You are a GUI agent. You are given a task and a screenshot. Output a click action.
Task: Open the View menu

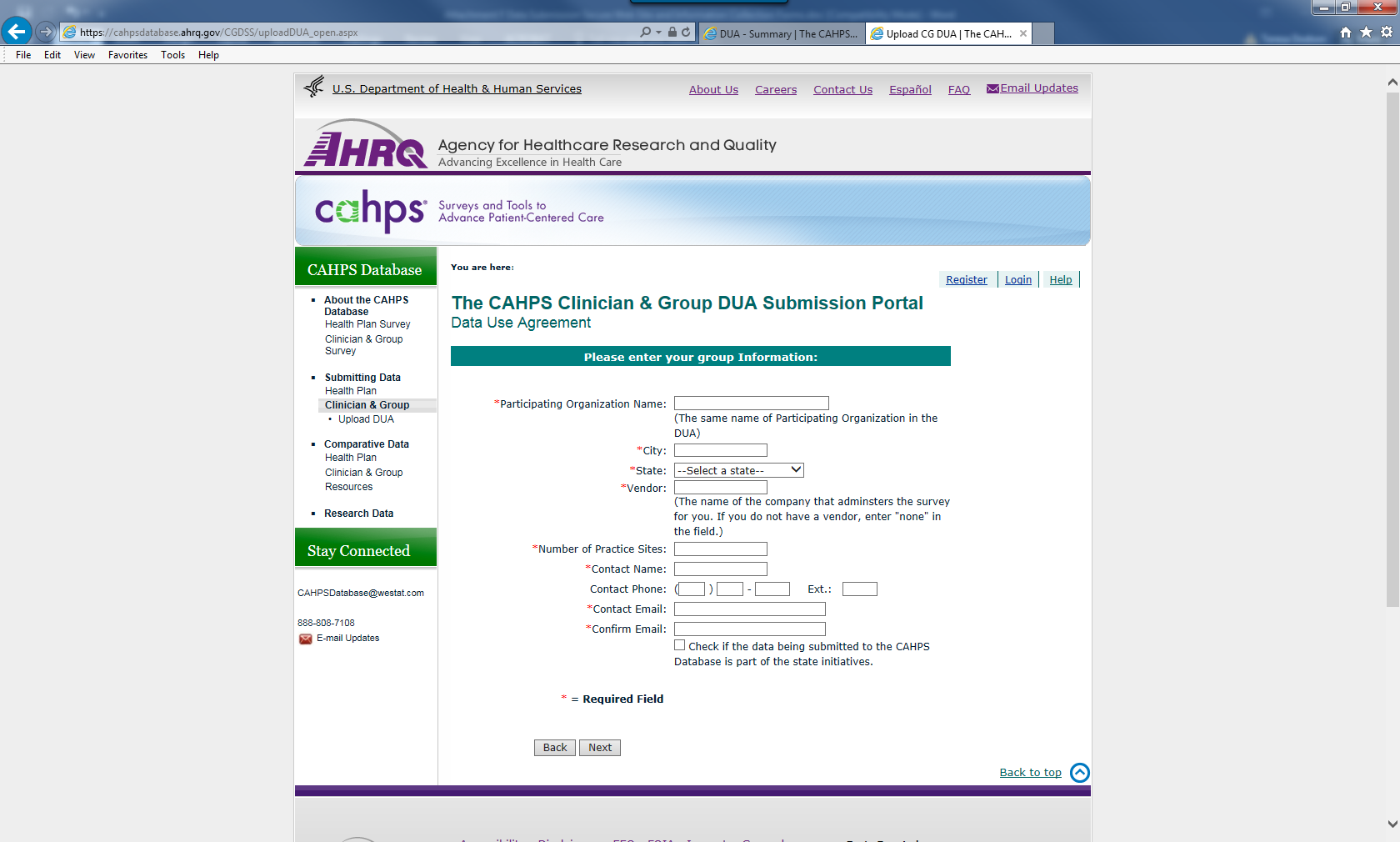(x=84, y=55)
